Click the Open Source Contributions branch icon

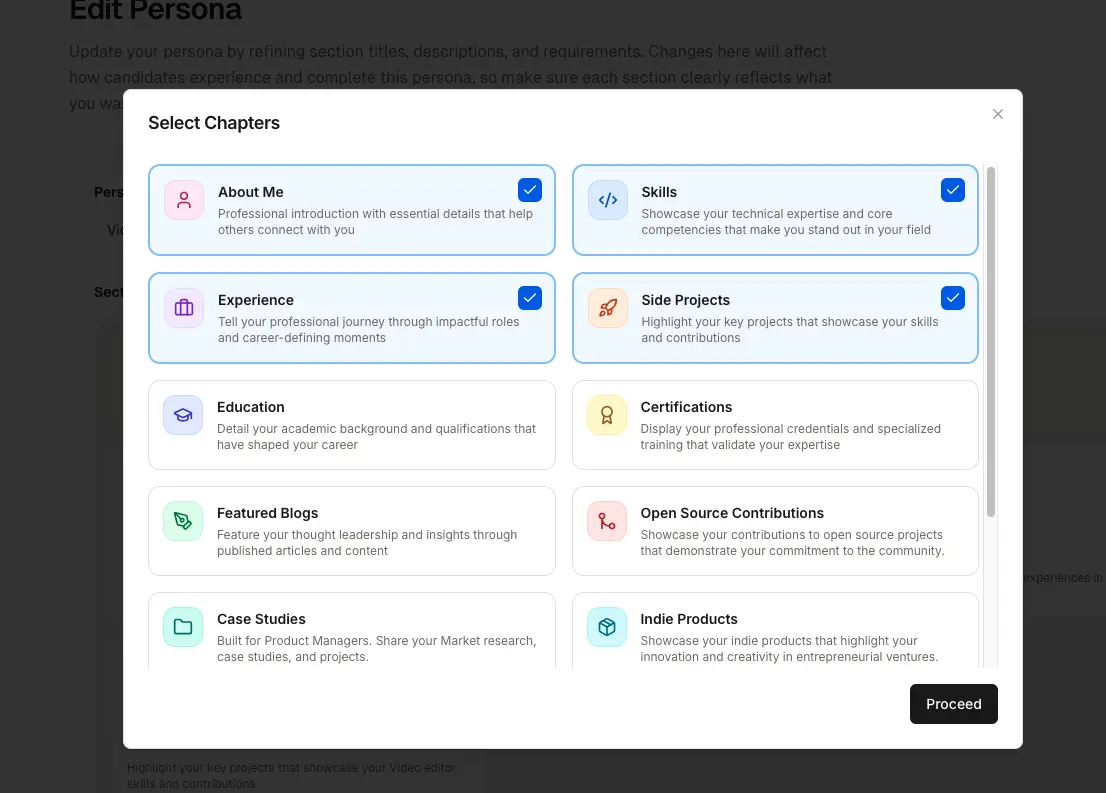pyautogui.click(x=607, y=521)
